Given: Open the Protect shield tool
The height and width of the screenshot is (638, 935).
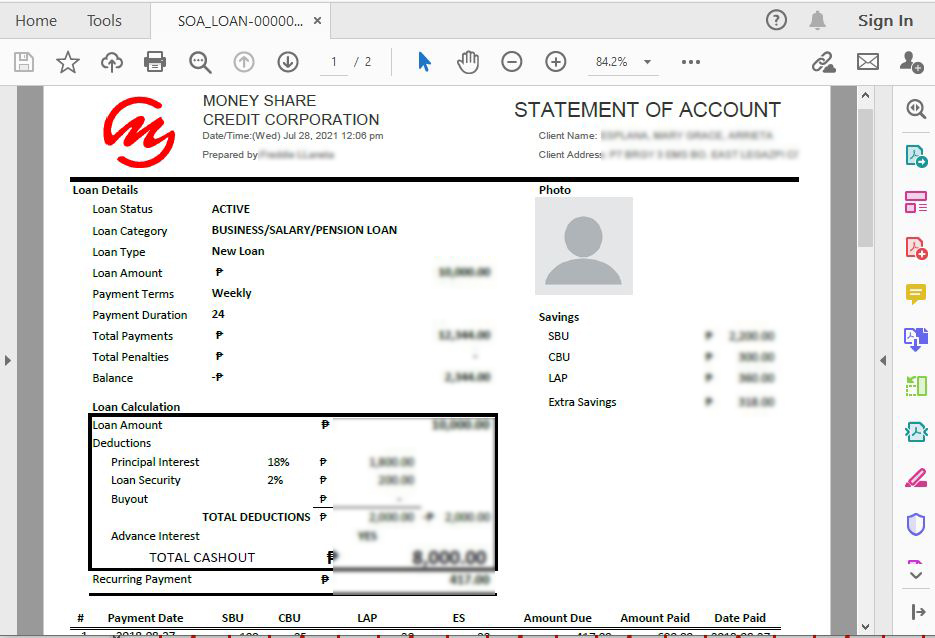Looking at the screenshot, I should click(916, 524).
